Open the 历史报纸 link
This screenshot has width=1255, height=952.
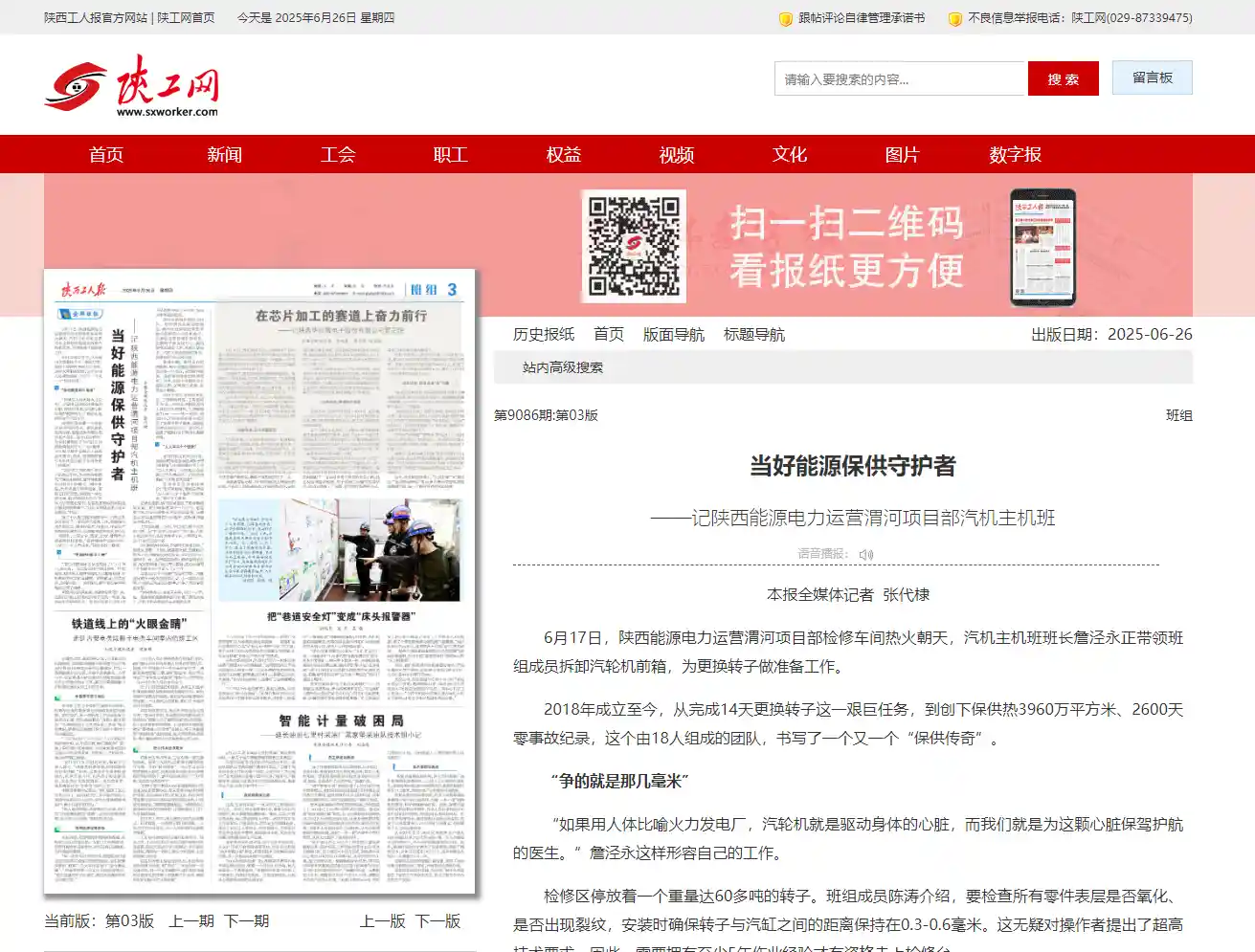[544, 334]
